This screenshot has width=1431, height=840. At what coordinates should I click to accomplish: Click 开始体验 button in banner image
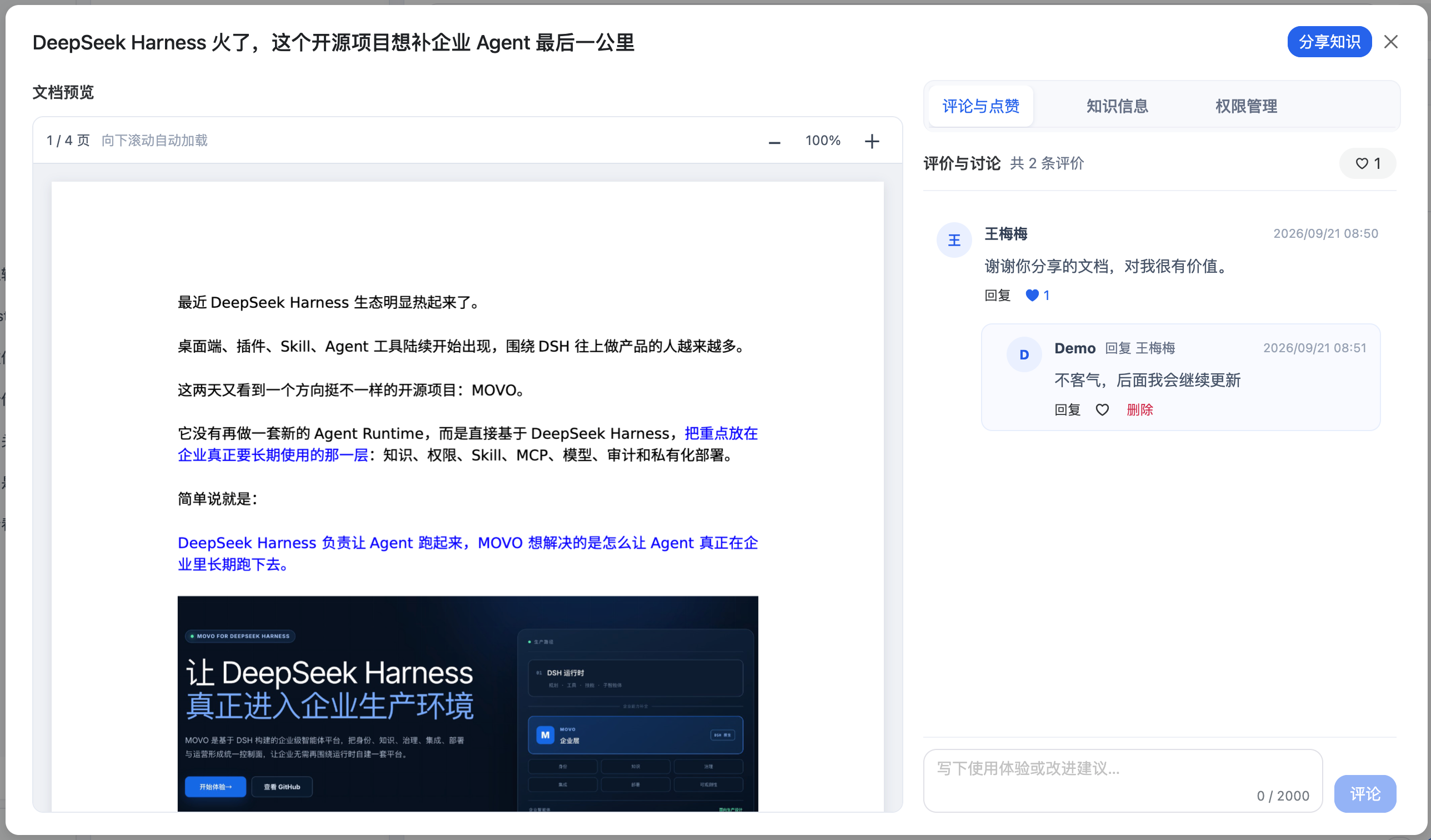coord(215,787)
